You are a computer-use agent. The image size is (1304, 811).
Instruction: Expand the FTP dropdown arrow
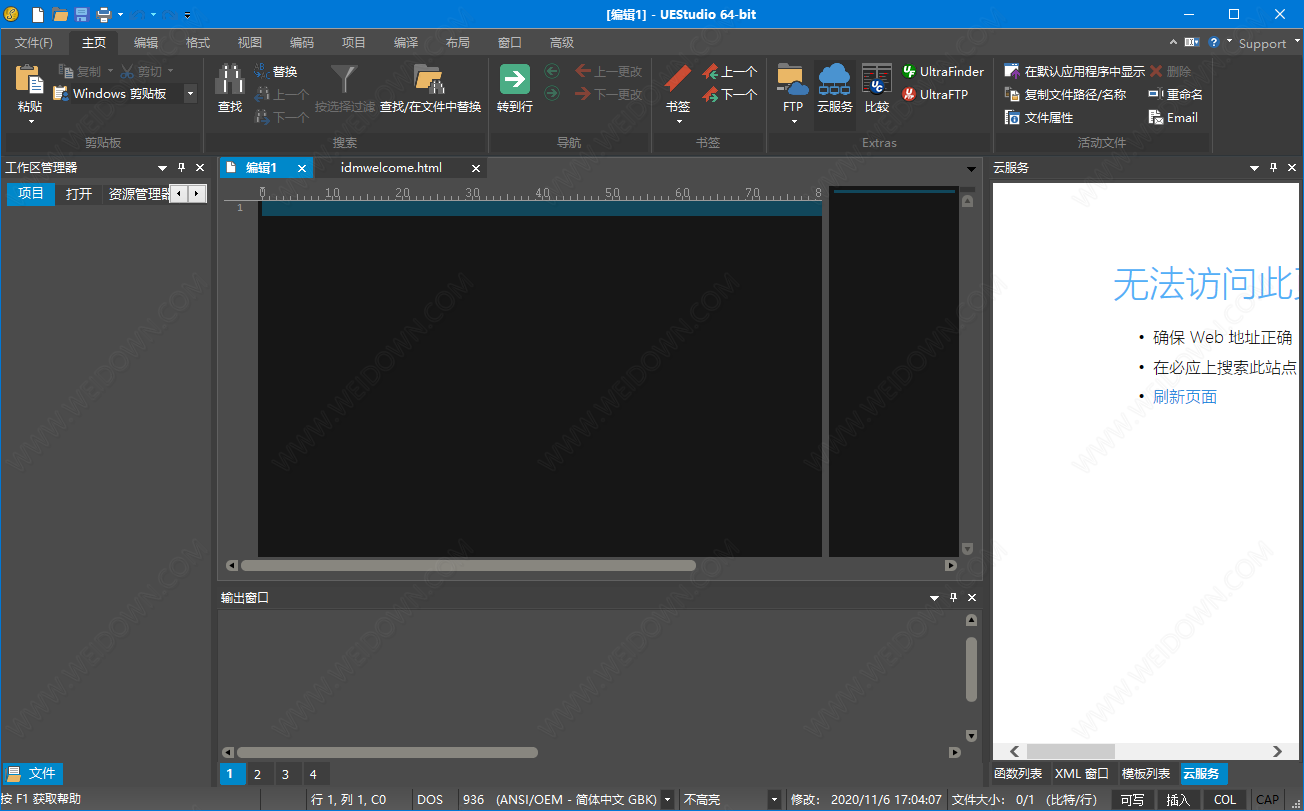[x=793, y=122]
